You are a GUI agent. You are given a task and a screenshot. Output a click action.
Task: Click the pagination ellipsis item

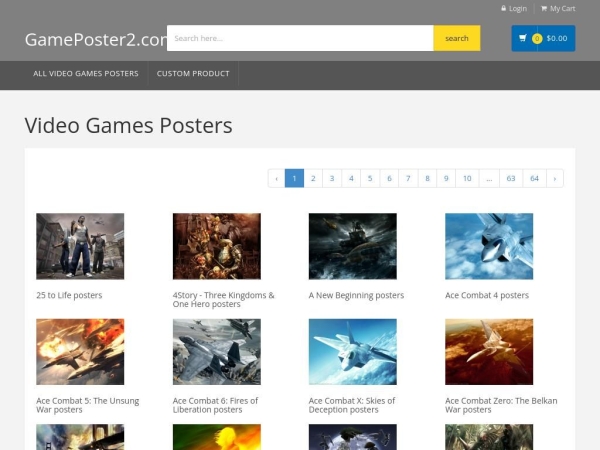tap(489, 178)
